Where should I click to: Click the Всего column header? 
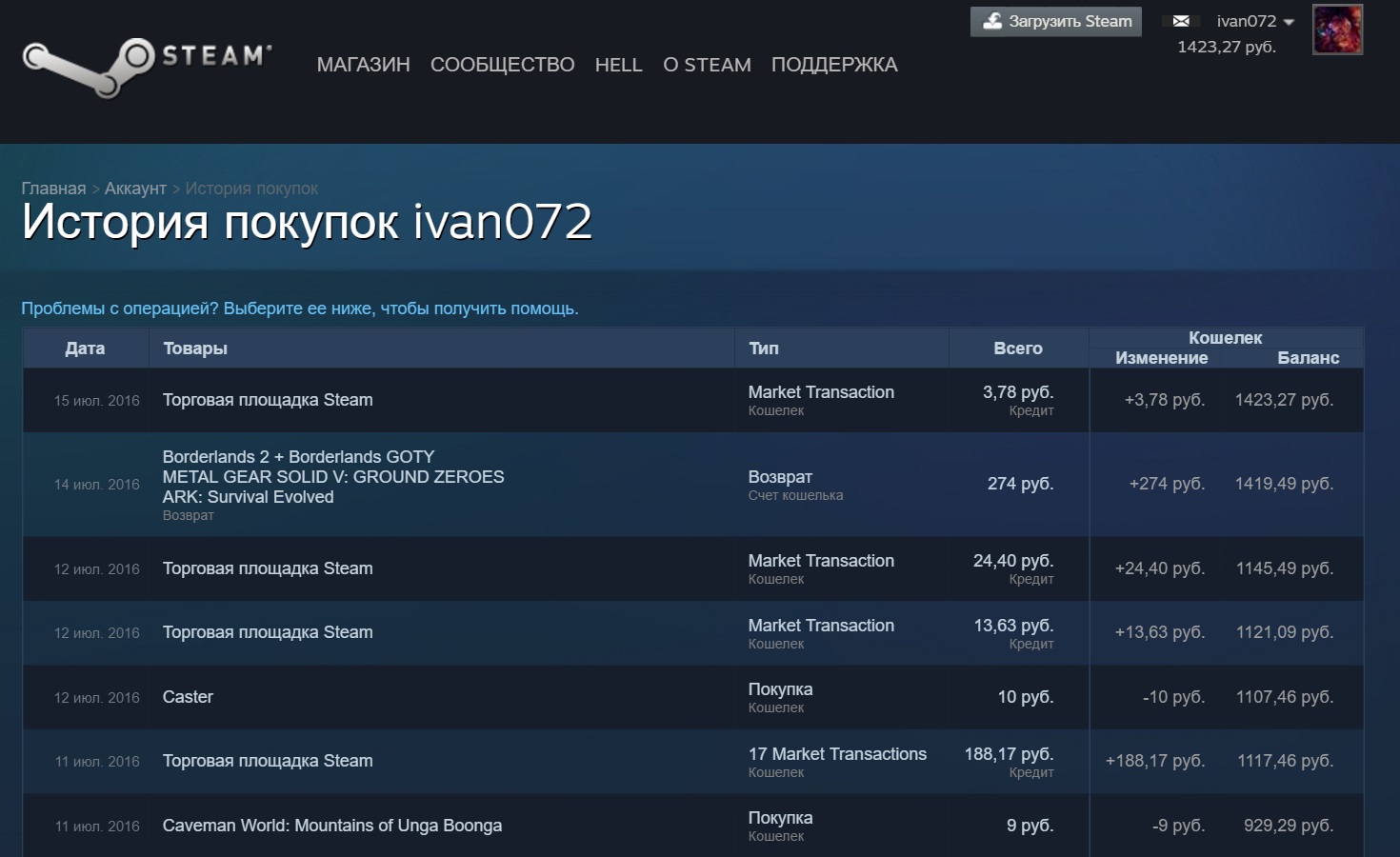1018,349
